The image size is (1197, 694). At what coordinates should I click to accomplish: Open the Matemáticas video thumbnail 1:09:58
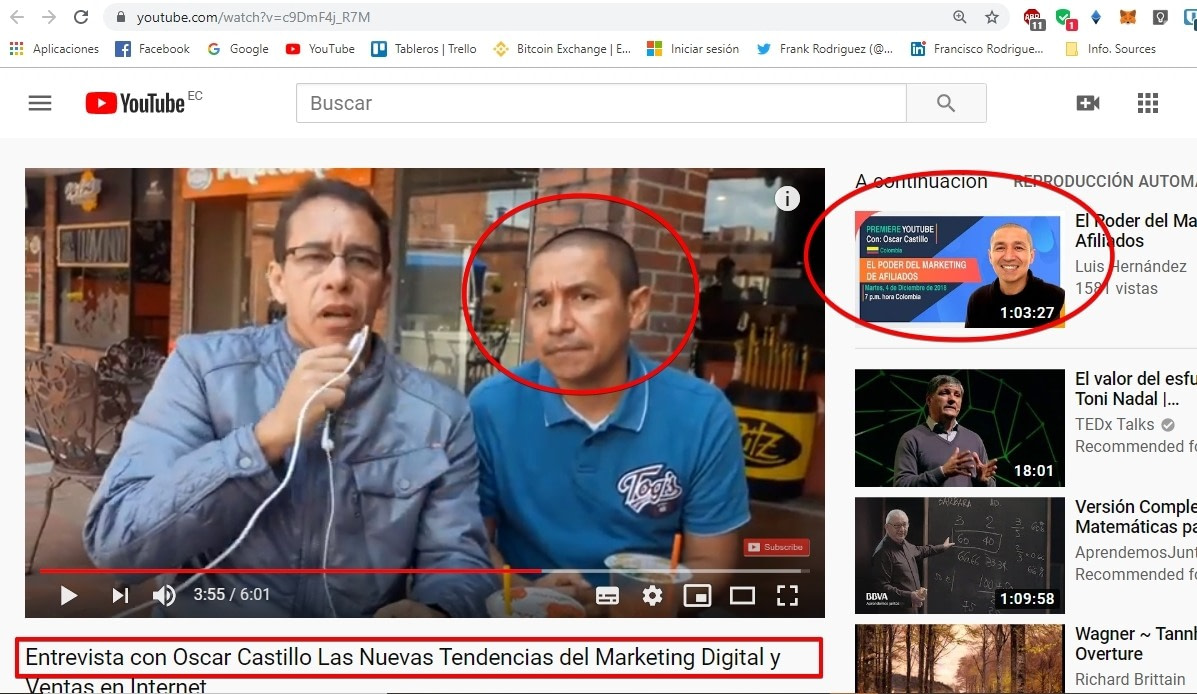(960, 555)
